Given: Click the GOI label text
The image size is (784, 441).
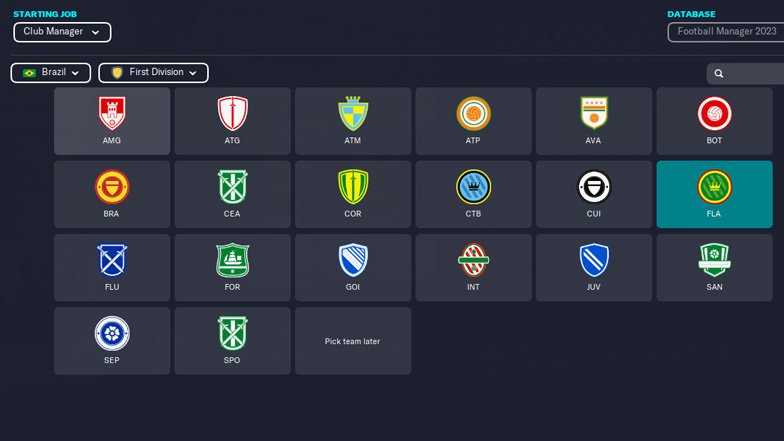Looking at the screenshot, I should point(352,287).
